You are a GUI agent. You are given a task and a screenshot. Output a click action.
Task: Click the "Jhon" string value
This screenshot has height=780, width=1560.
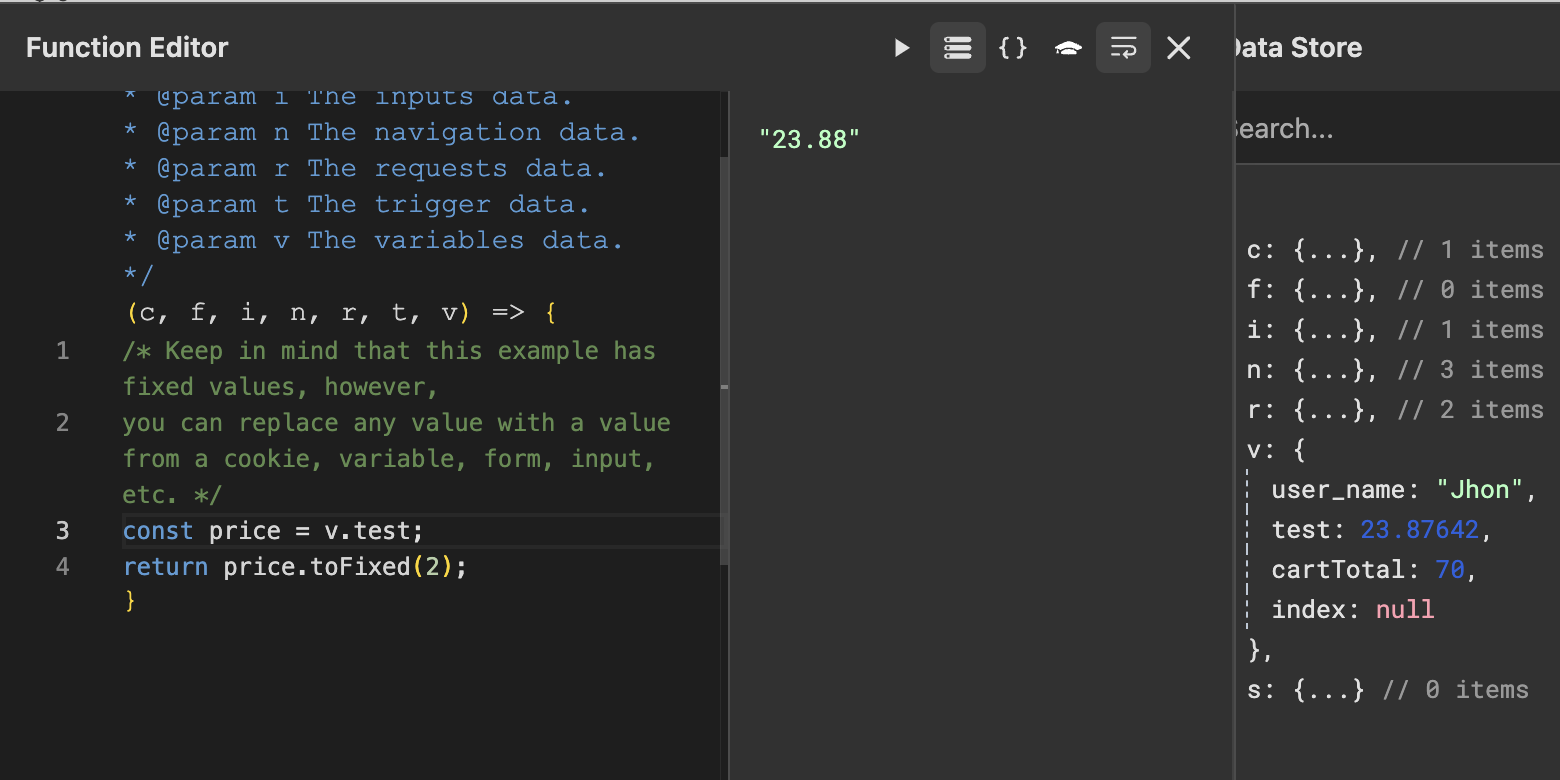tap(1479, 490)
